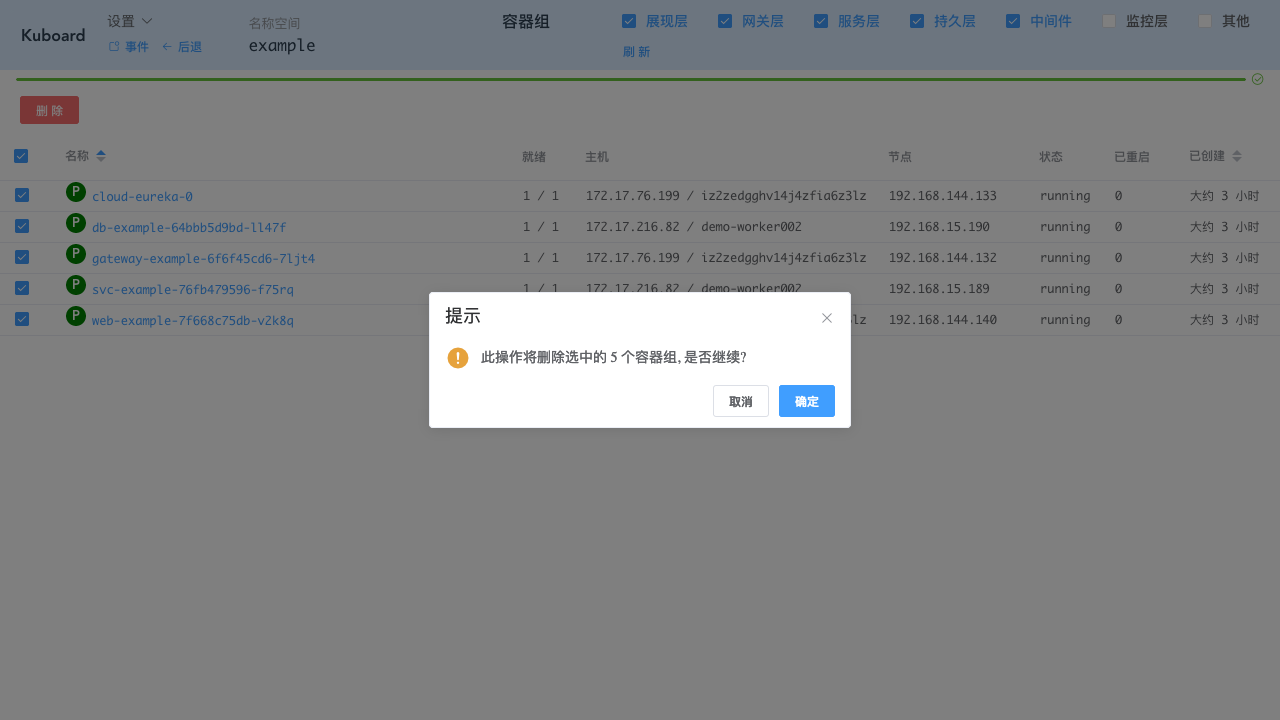
Task: Click the external-link icon beside 事件
Action: pos(113,46)
